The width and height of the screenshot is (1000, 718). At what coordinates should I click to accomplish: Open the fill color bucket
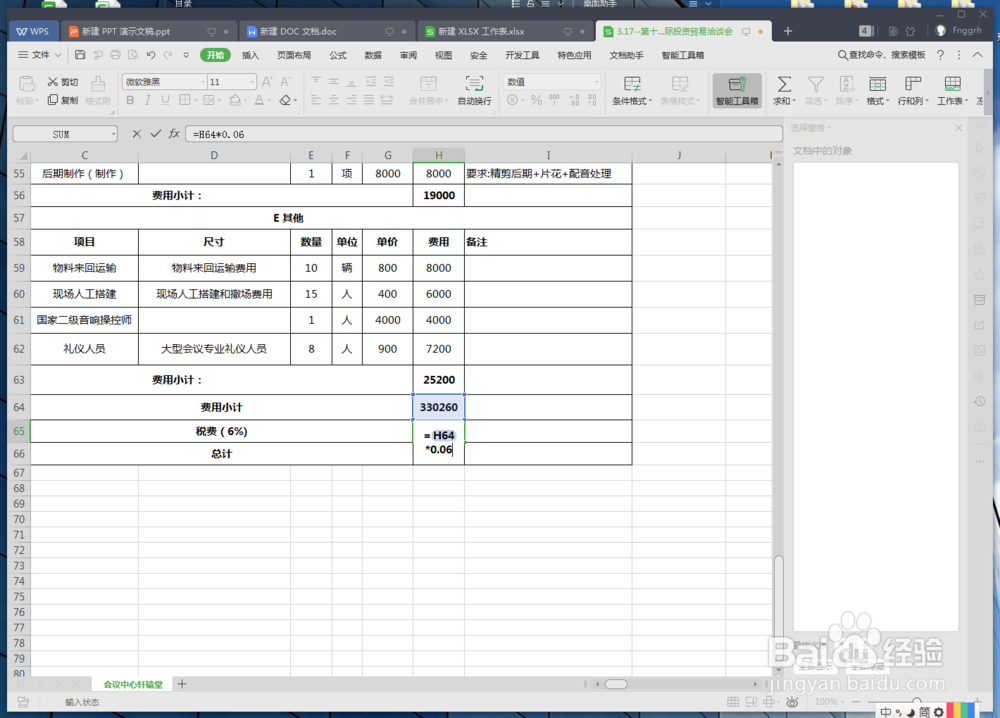pos(235,100)
